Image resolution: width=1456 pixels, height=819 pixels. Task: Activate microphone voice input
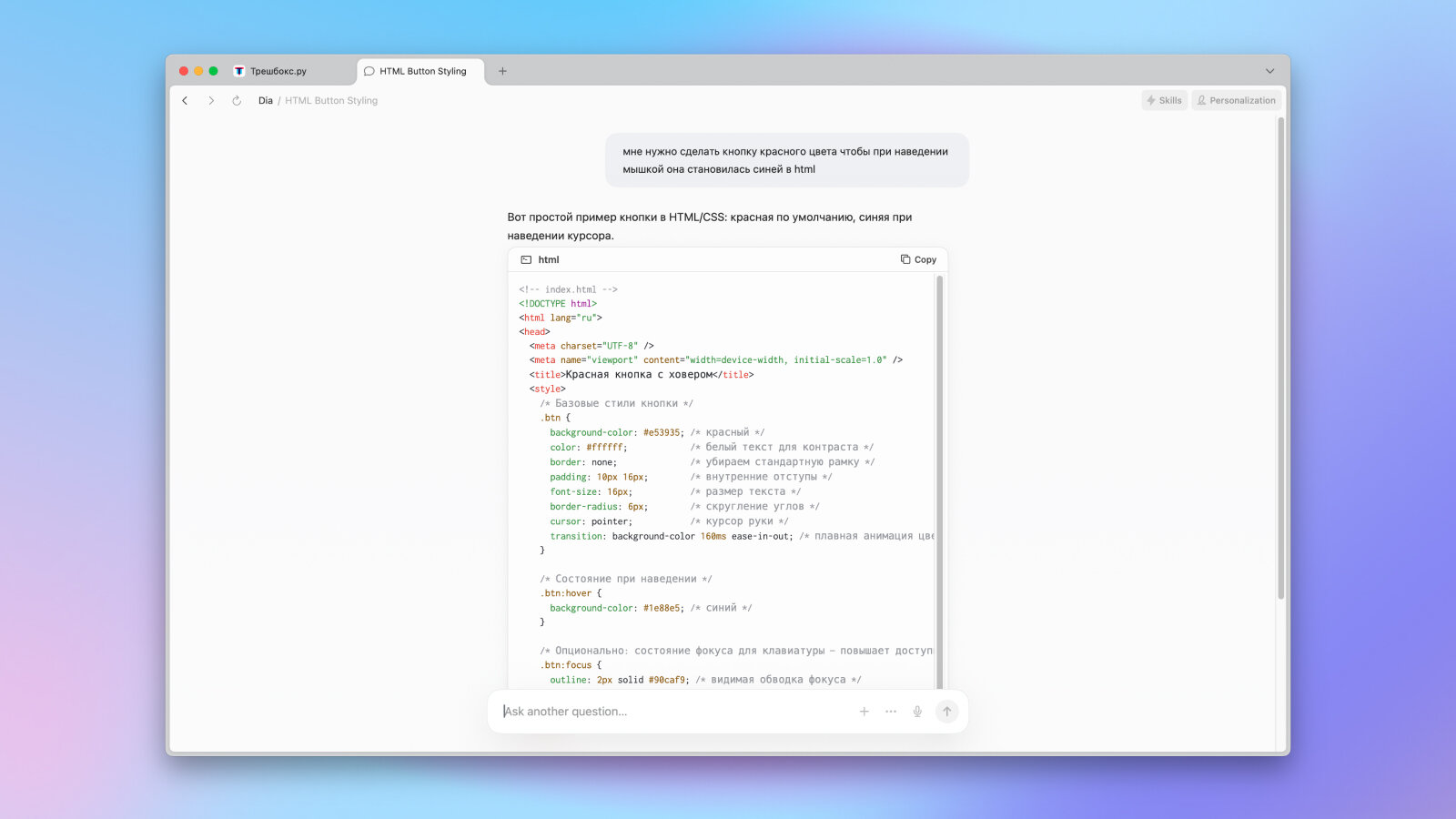click(x=917, y=712)
